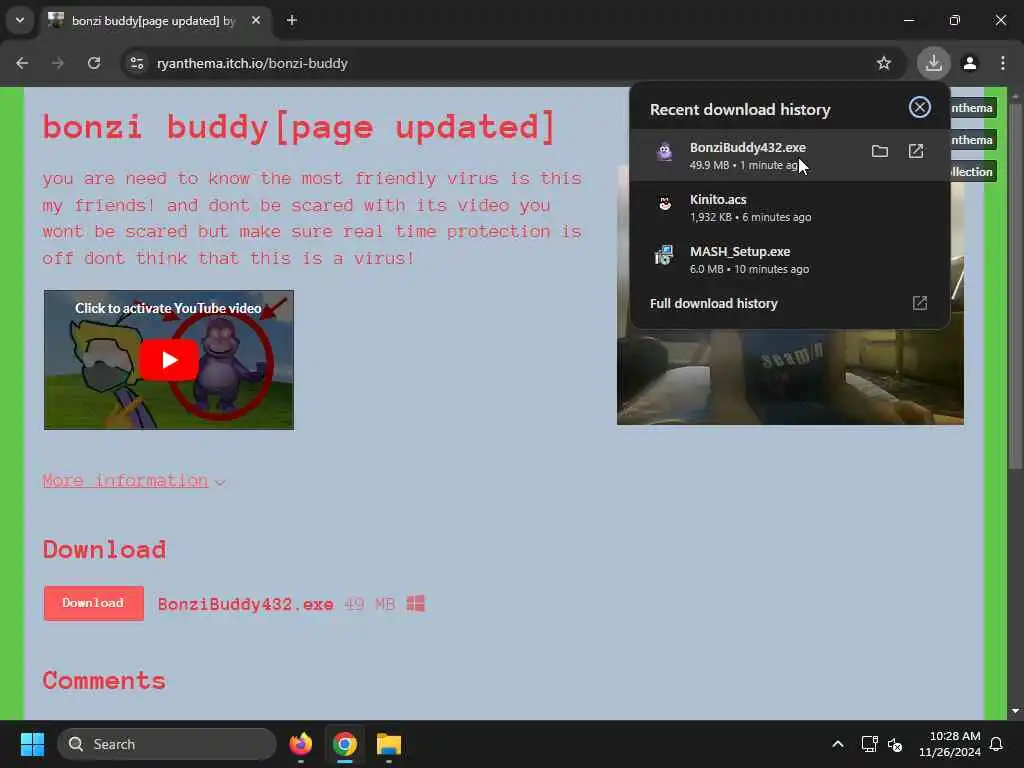1024x768 pixels.
Task: Click the page title bonzi buddy[page updated]
Action: point(298,127)
